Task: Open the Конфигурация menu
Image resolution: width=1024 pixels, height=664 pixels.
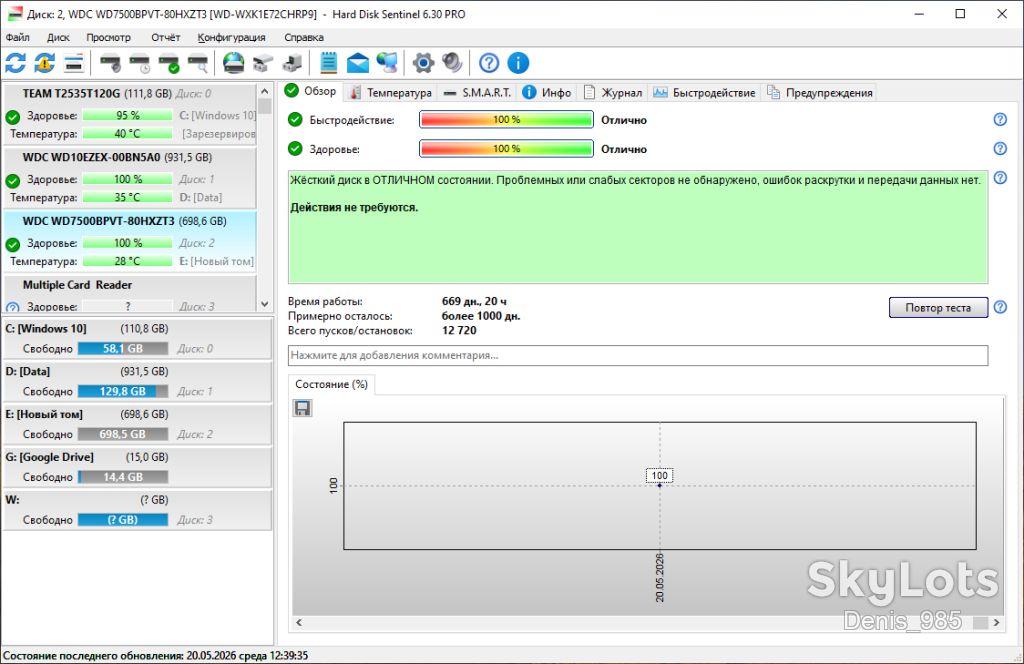Action: (x=231, y=37)
